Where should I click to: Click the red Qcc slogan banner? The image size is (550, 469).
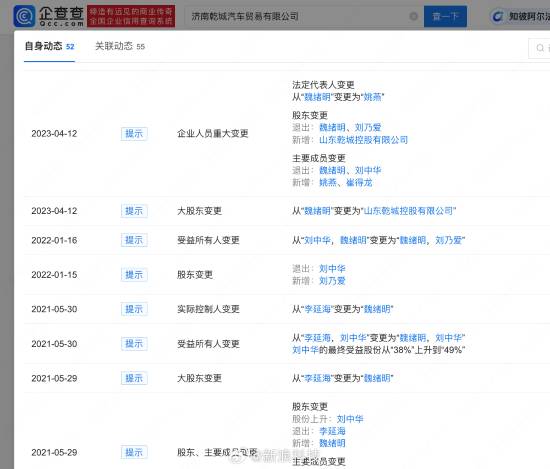[131, 16]
